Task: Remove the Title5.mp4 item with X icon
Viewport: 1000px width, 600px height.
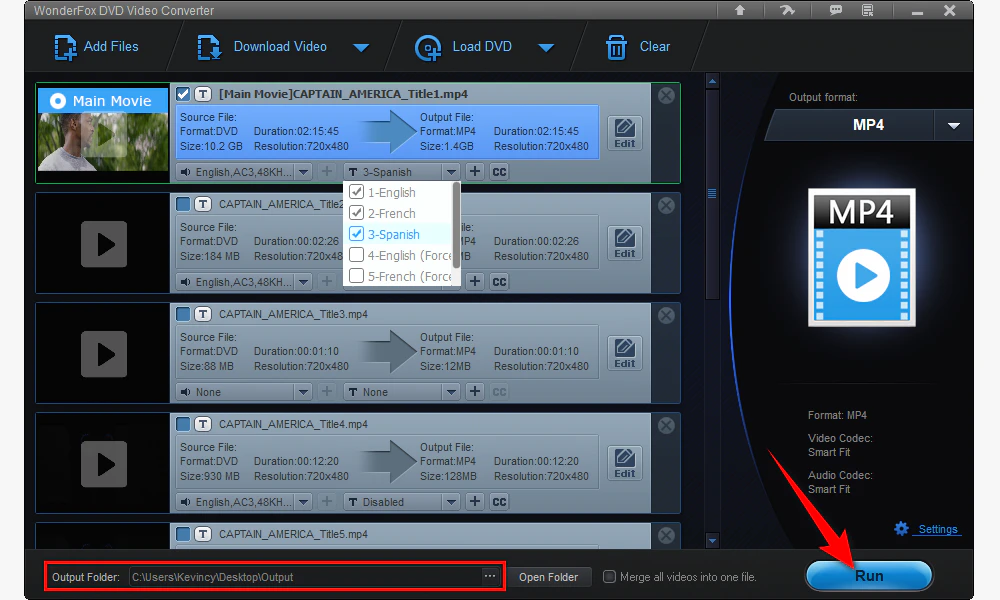Action: point(666,536)
